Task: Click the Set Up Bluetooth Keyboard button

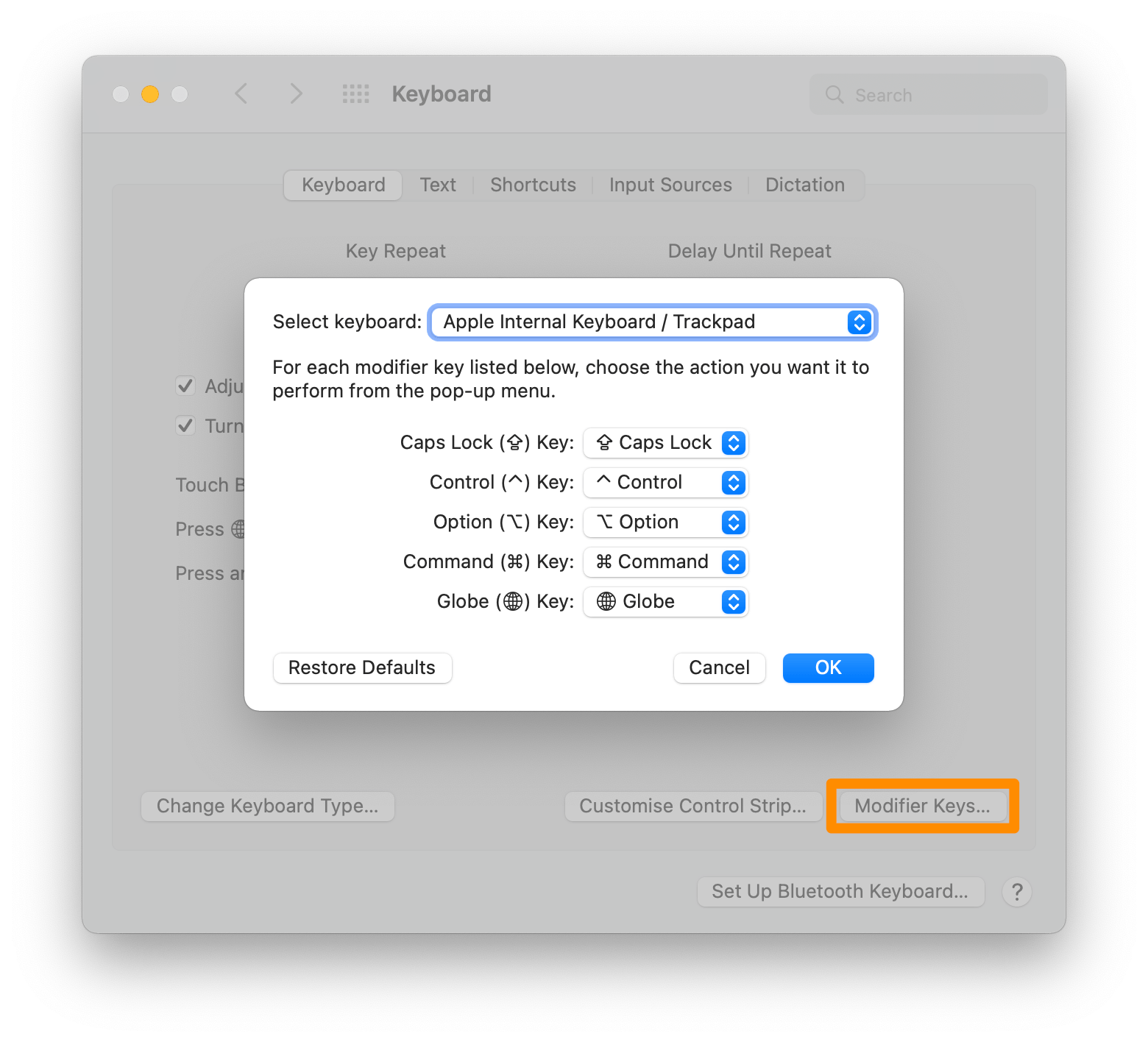Action: pos(840,891)
